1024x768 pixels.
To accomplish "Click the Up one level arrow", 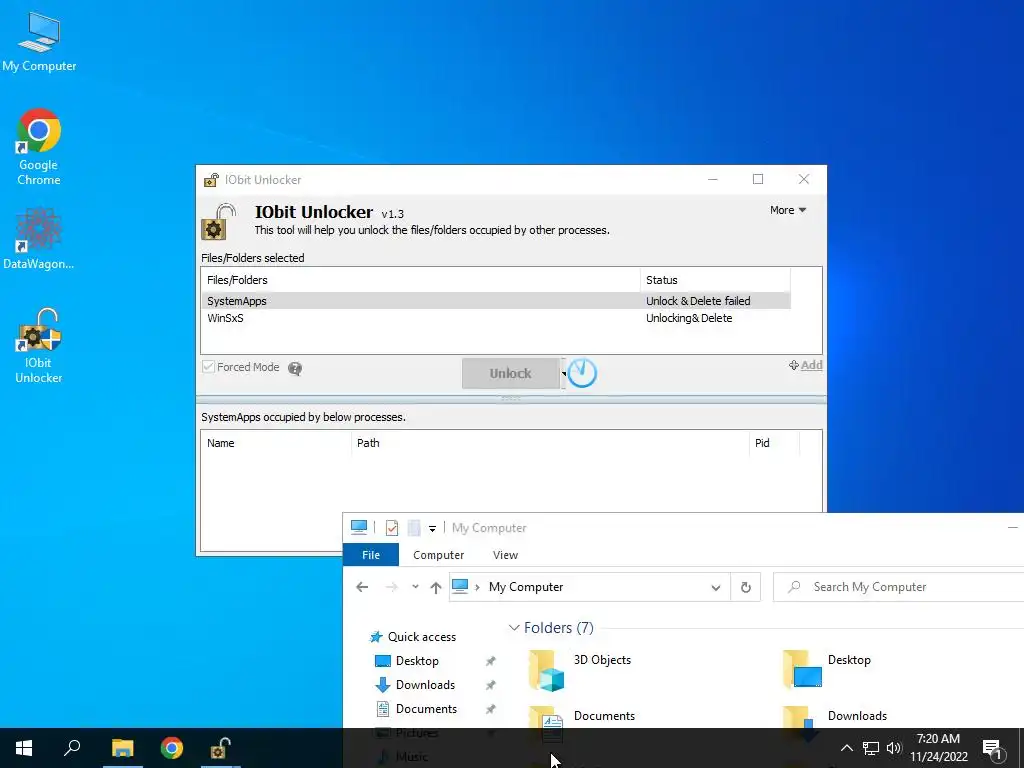I will click(436, 587).
